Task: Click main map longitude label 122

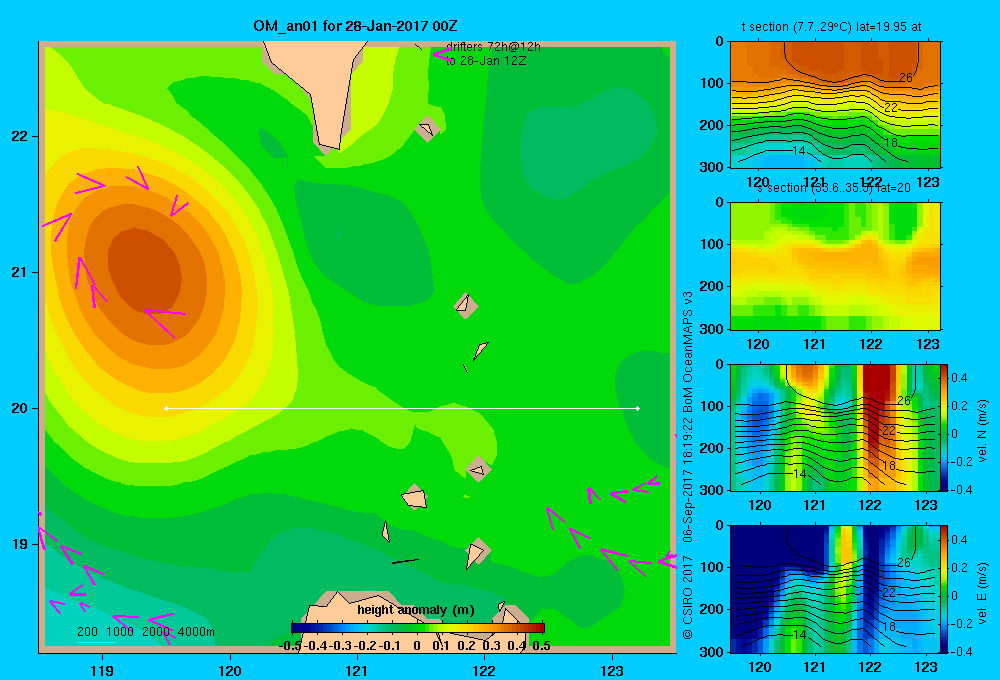Action: point(484,670)
